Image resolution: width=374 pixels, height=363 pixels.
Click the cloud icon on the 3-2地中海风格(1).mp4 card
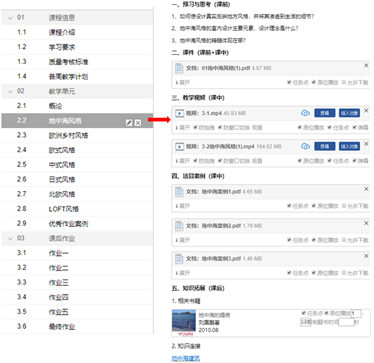pyautogui.click(x=305, y=146)
